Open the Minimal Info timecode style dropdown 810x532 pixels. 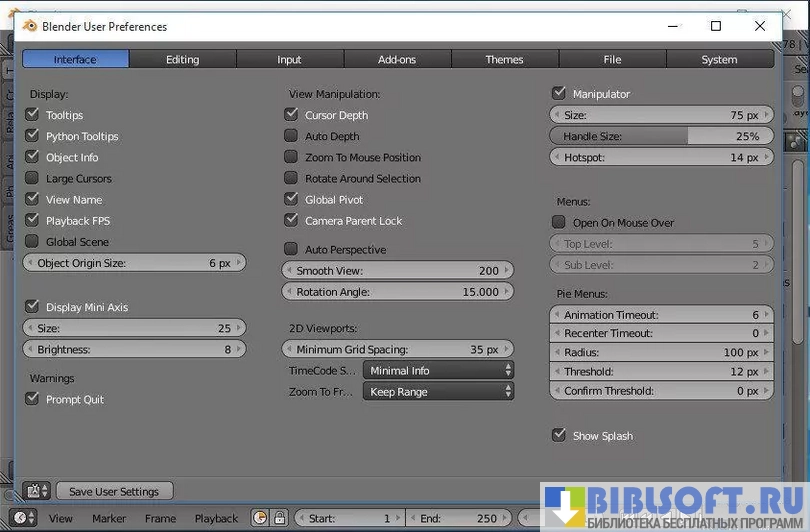pyautogui.click(x=438, y=370)
